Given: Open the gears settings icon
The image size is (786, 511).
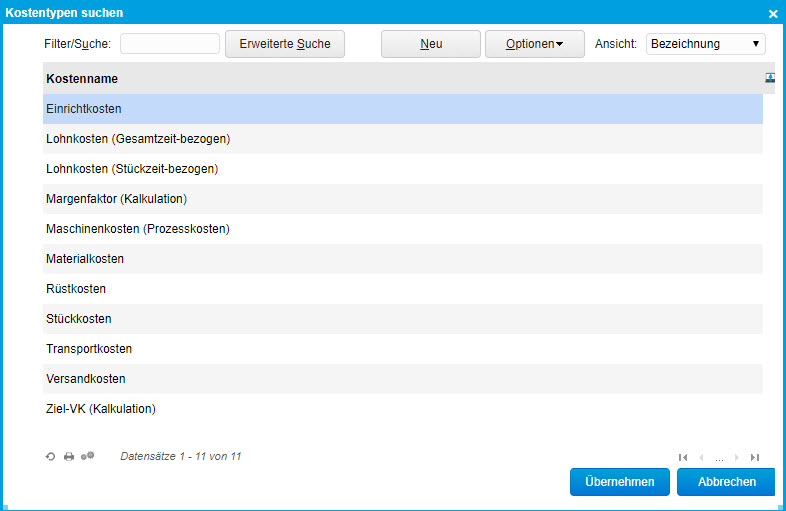Looking at the screenshot, I should 88,456.
